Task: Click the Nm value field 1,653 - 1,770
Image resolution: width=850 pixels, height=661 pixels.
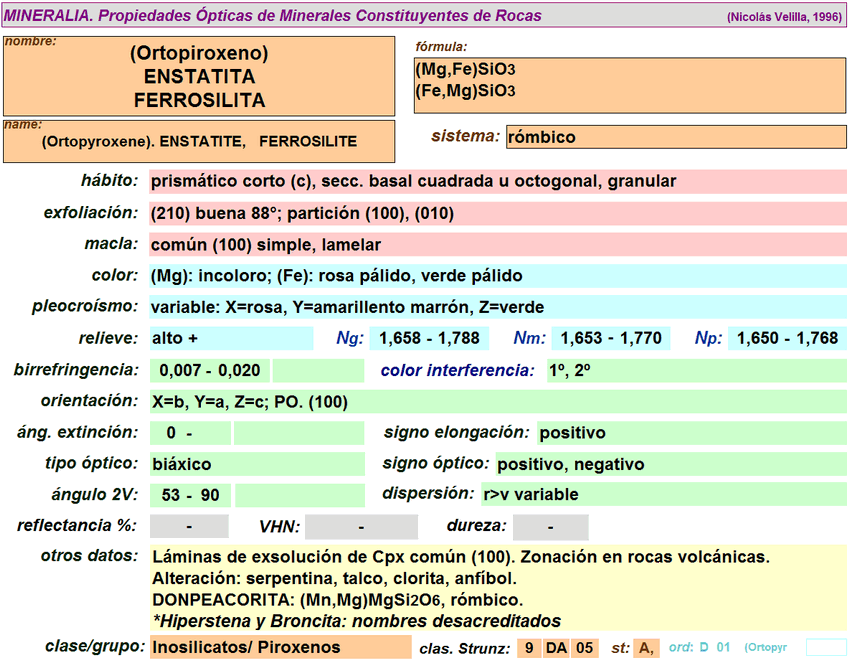Action: (x=610, y=338)
